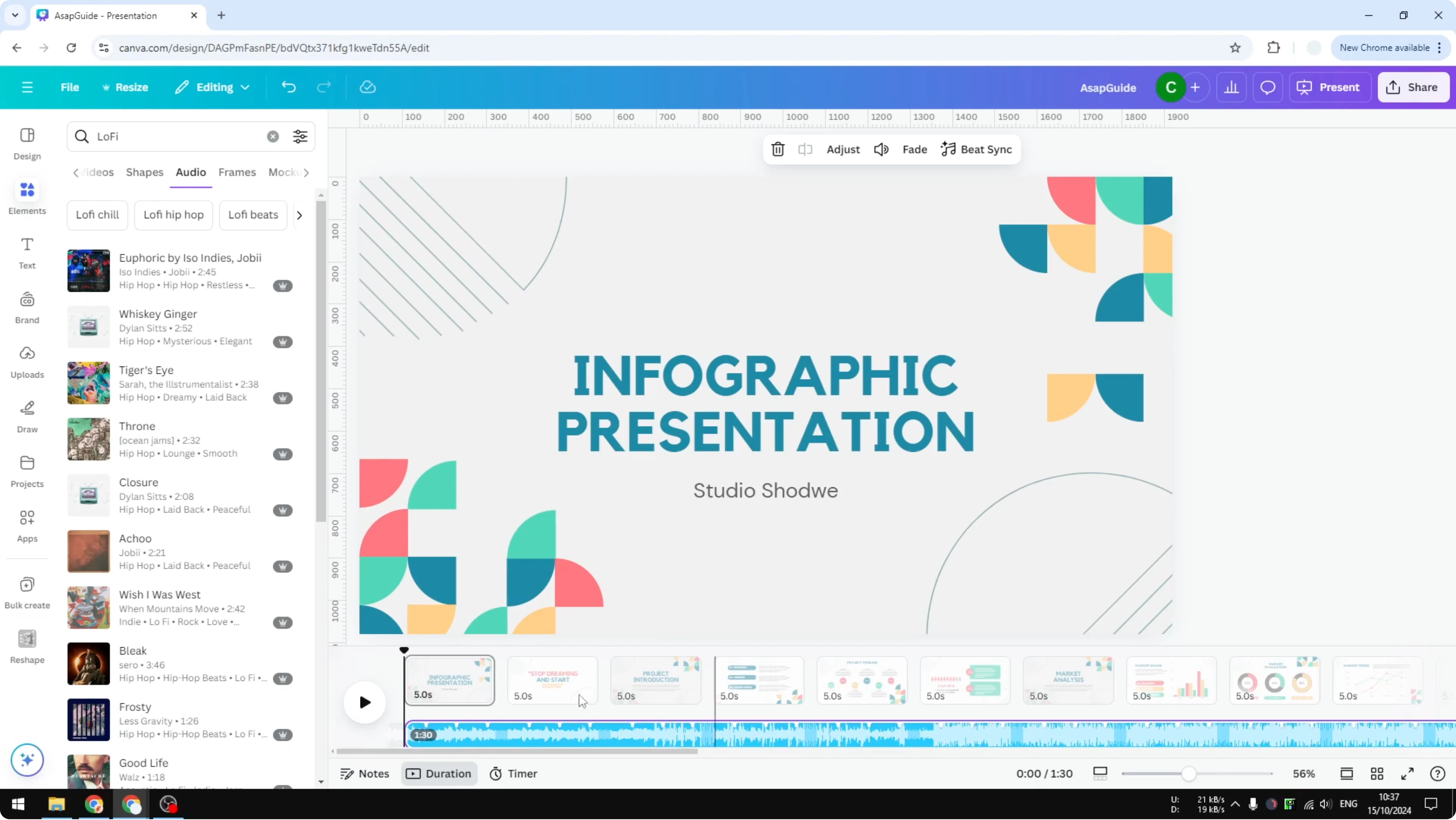Toggle the Timer display

(513, 774)
